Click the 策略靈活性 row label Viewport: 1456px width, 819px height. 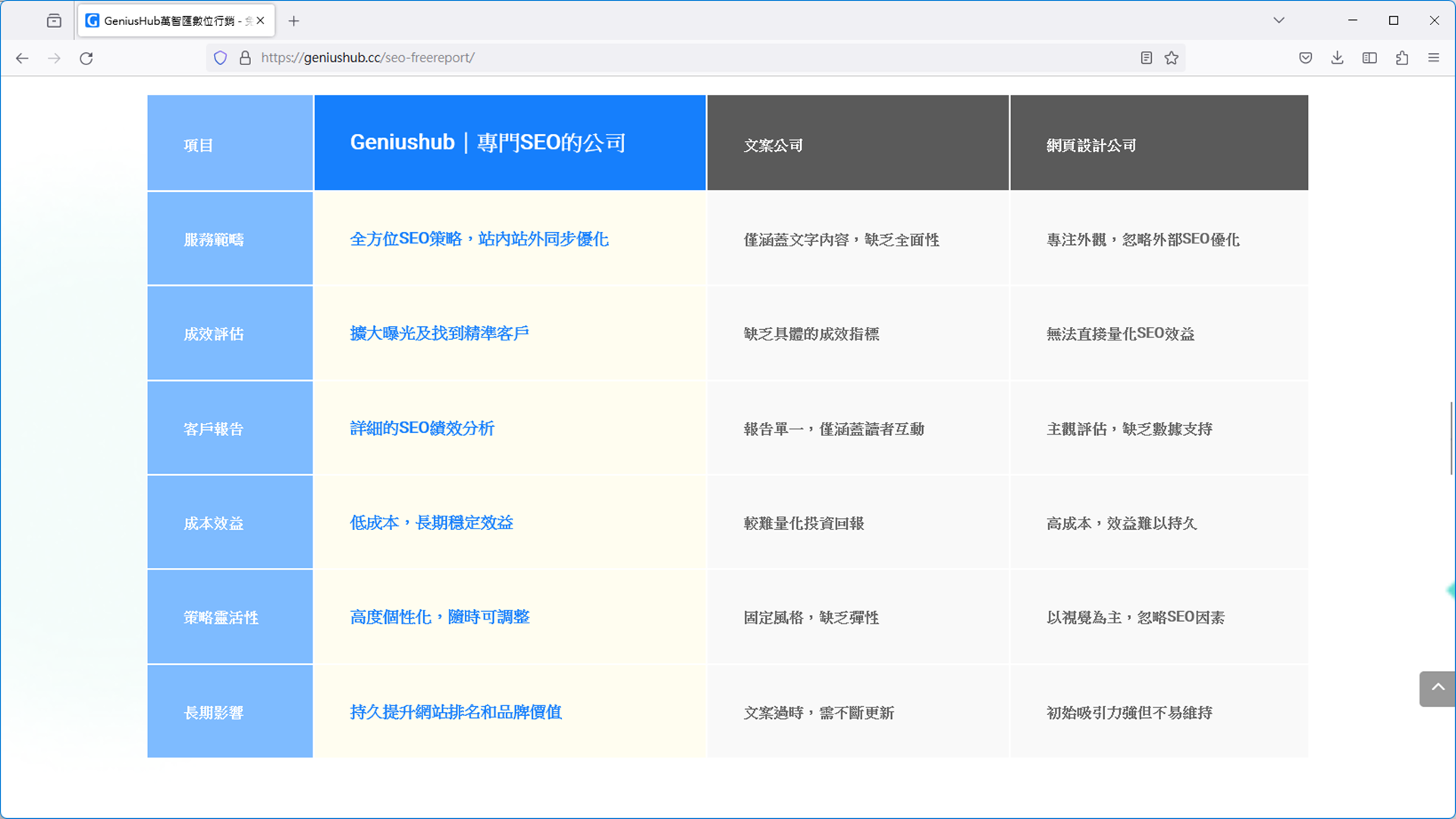pyautogui.click(x=230, y=617)
